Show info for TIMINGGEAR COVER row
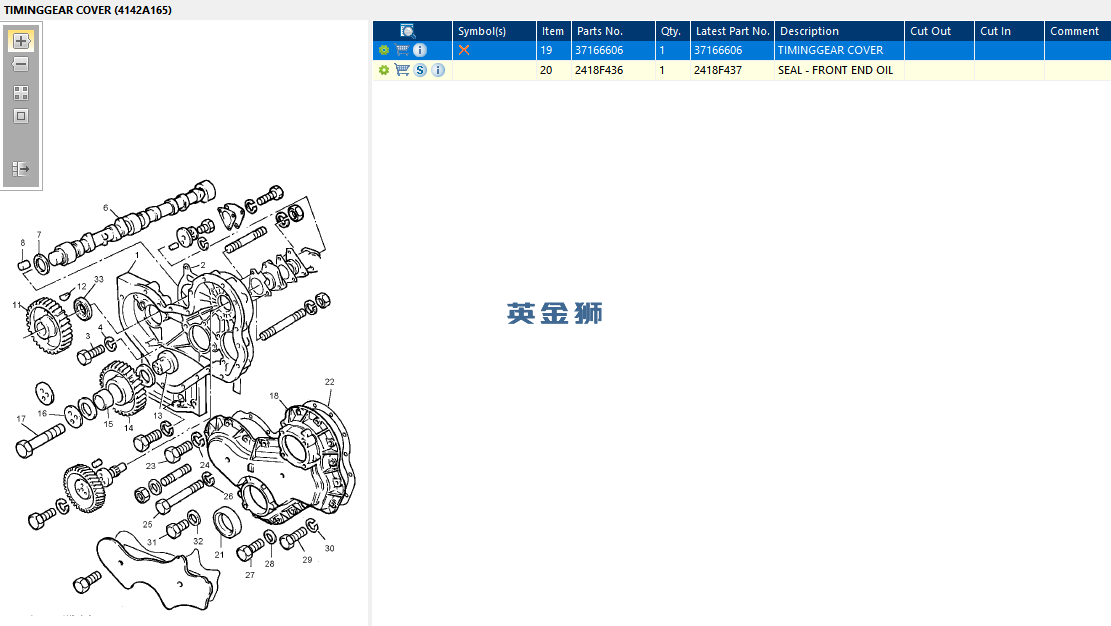 (420, 50)
